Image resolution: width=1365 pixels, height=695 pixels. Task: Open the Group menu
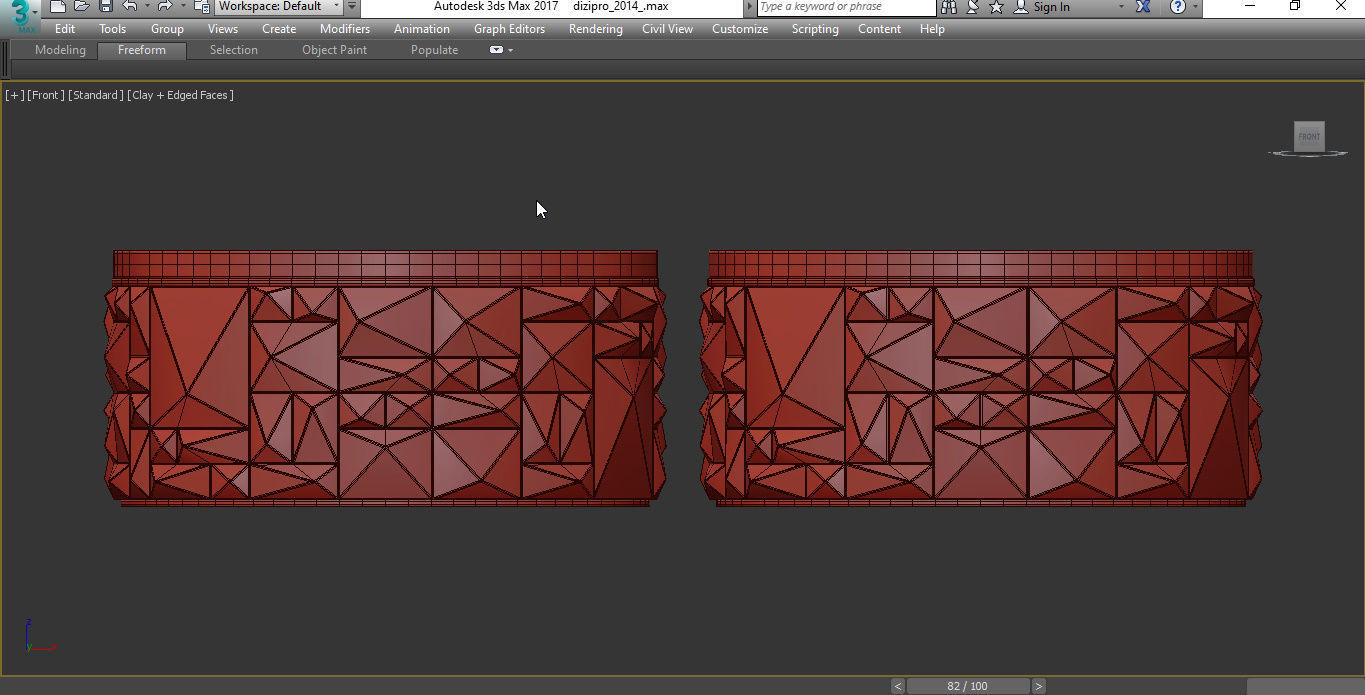coord(167,29)
